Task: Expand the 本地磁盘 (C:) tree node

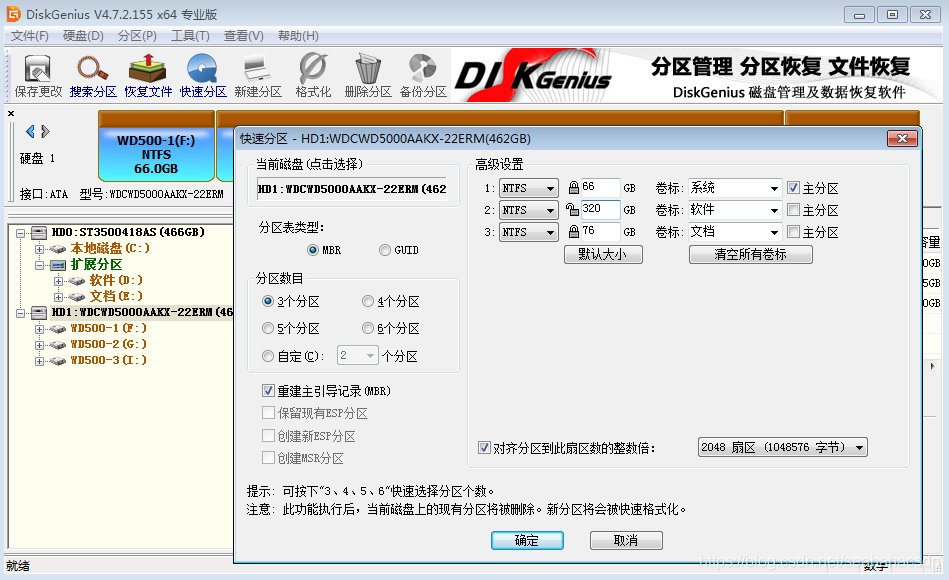Action: click(39, 249)
